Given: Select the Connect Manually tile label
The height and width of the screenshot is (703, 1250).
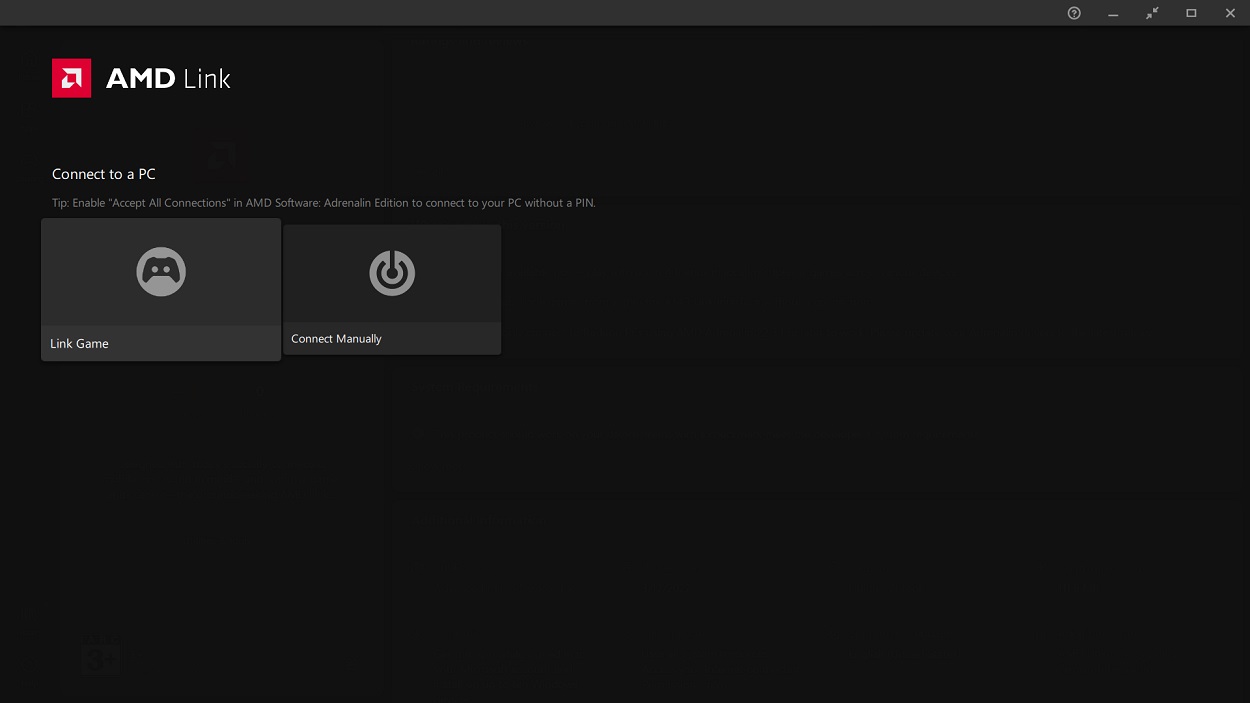Looking at the screenshot, I should [336, 339].
